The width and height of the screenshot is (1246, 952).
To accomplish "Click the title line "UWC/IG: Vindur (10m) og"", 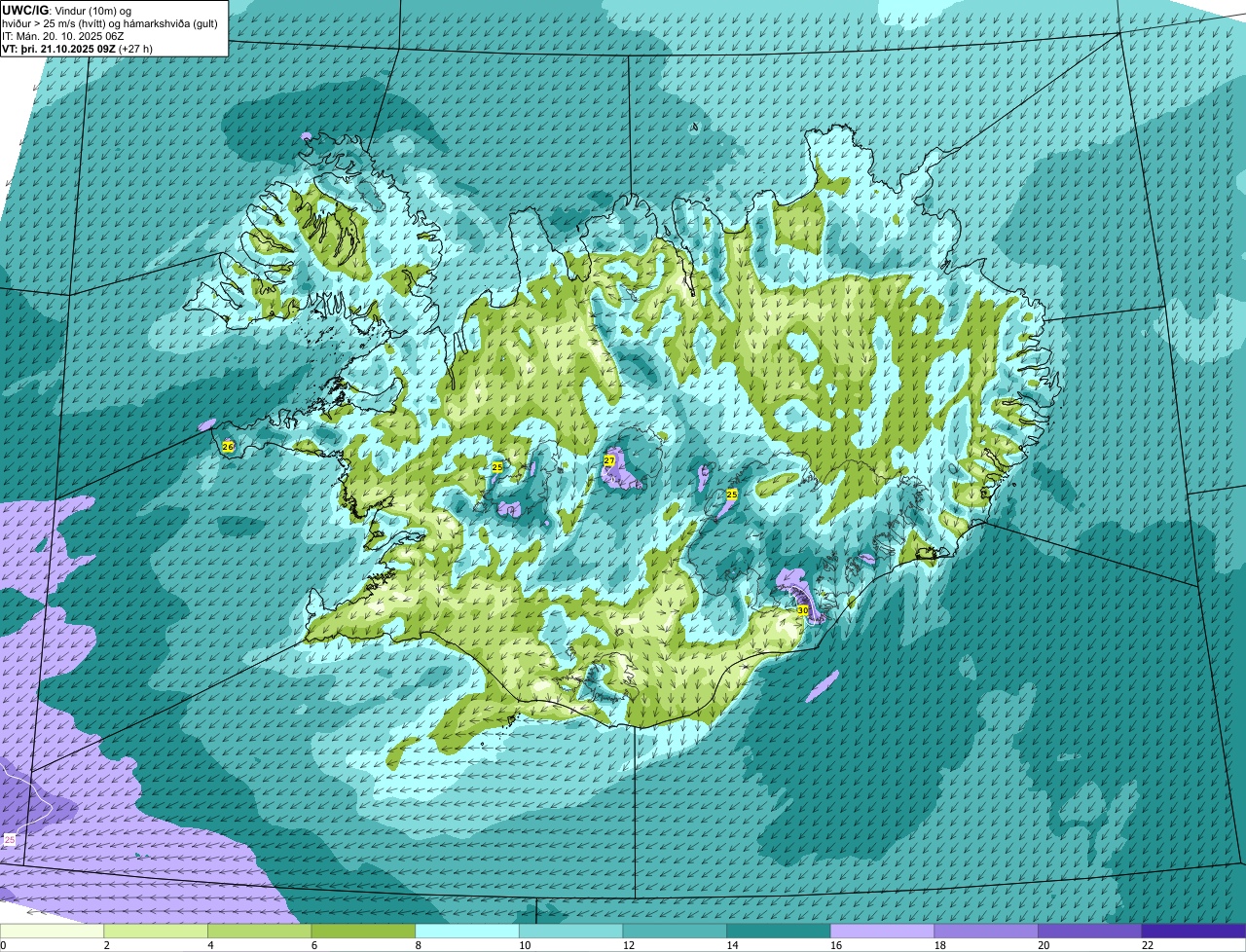I will (66, 10).
